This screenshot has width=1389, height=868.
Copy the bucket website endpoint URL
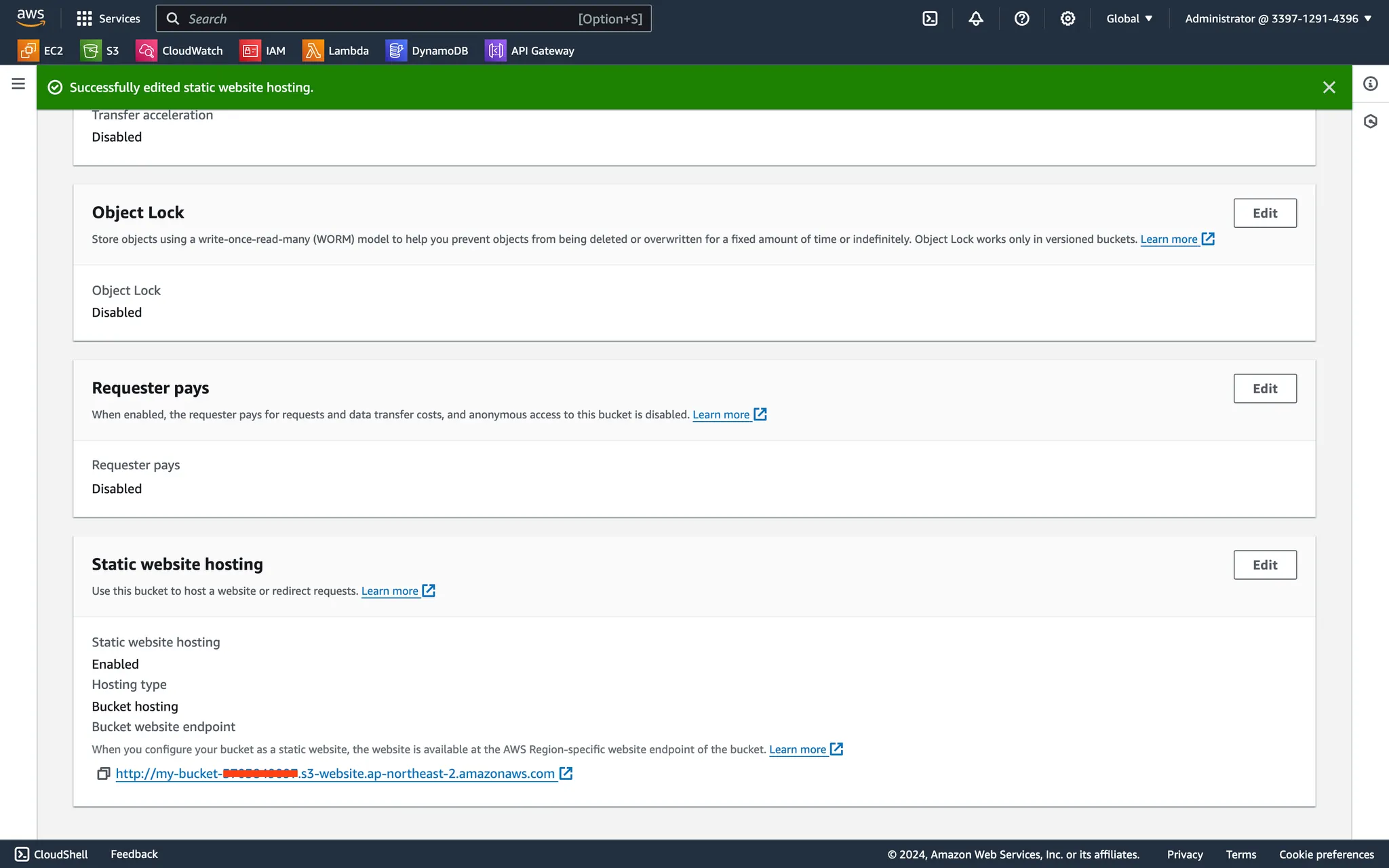coord(103,774)
